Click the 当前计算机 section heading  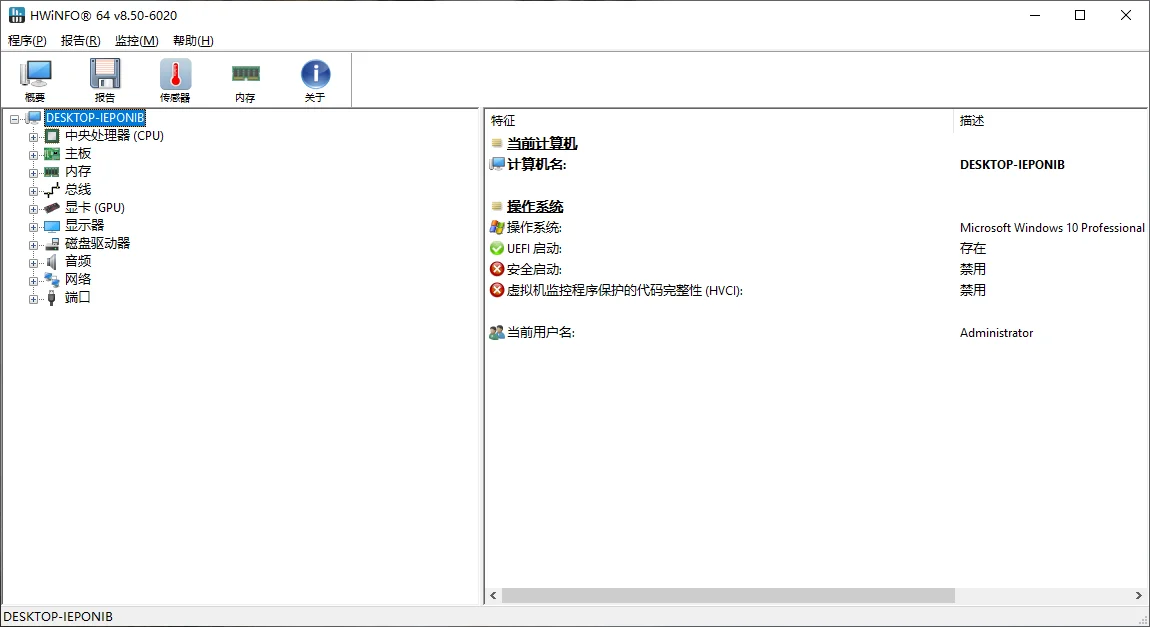542,143
